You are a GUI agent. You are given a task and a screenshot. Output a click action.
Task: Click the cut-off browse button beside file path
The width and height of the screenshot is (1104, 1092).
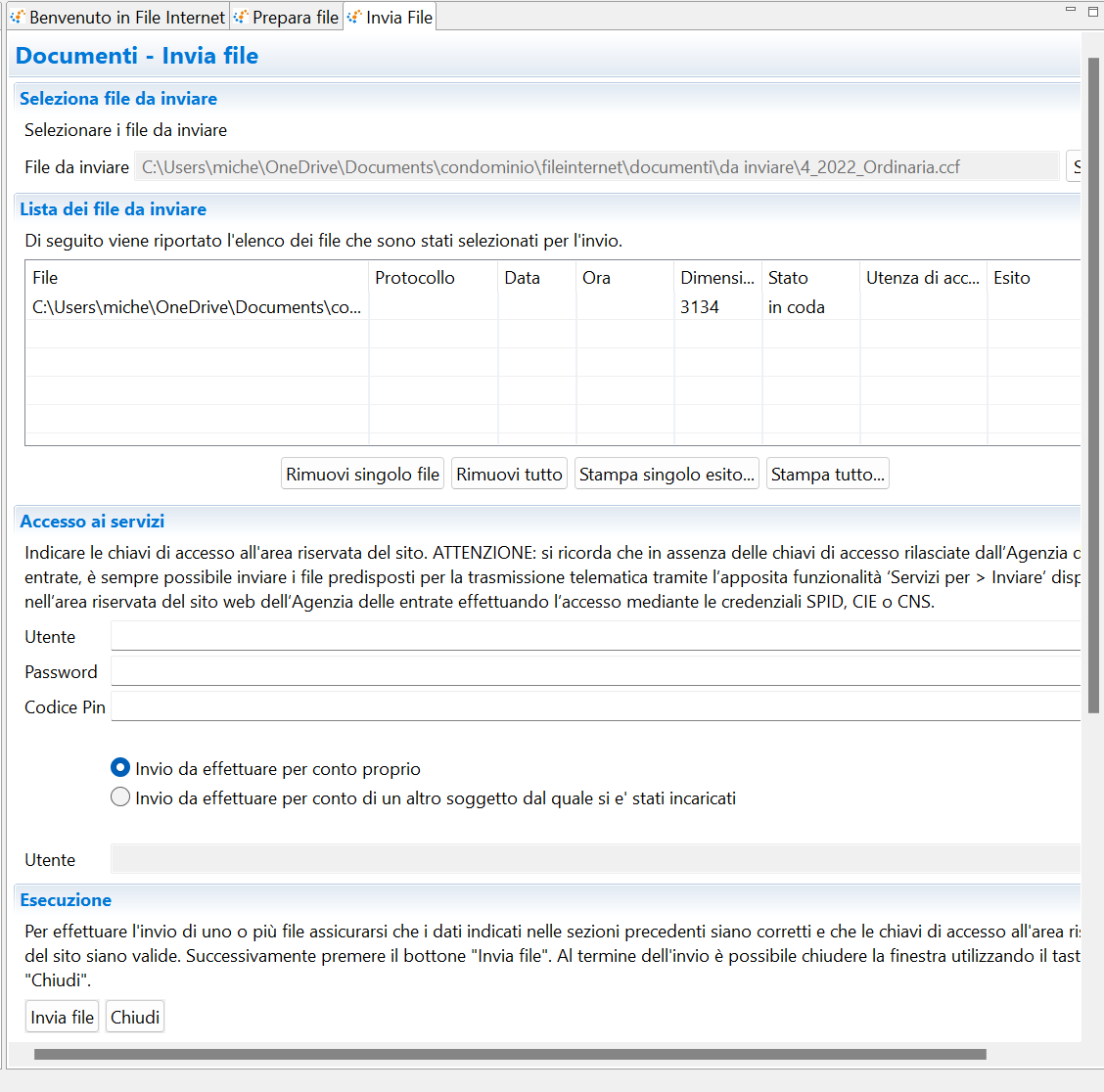coord(1074,167)
